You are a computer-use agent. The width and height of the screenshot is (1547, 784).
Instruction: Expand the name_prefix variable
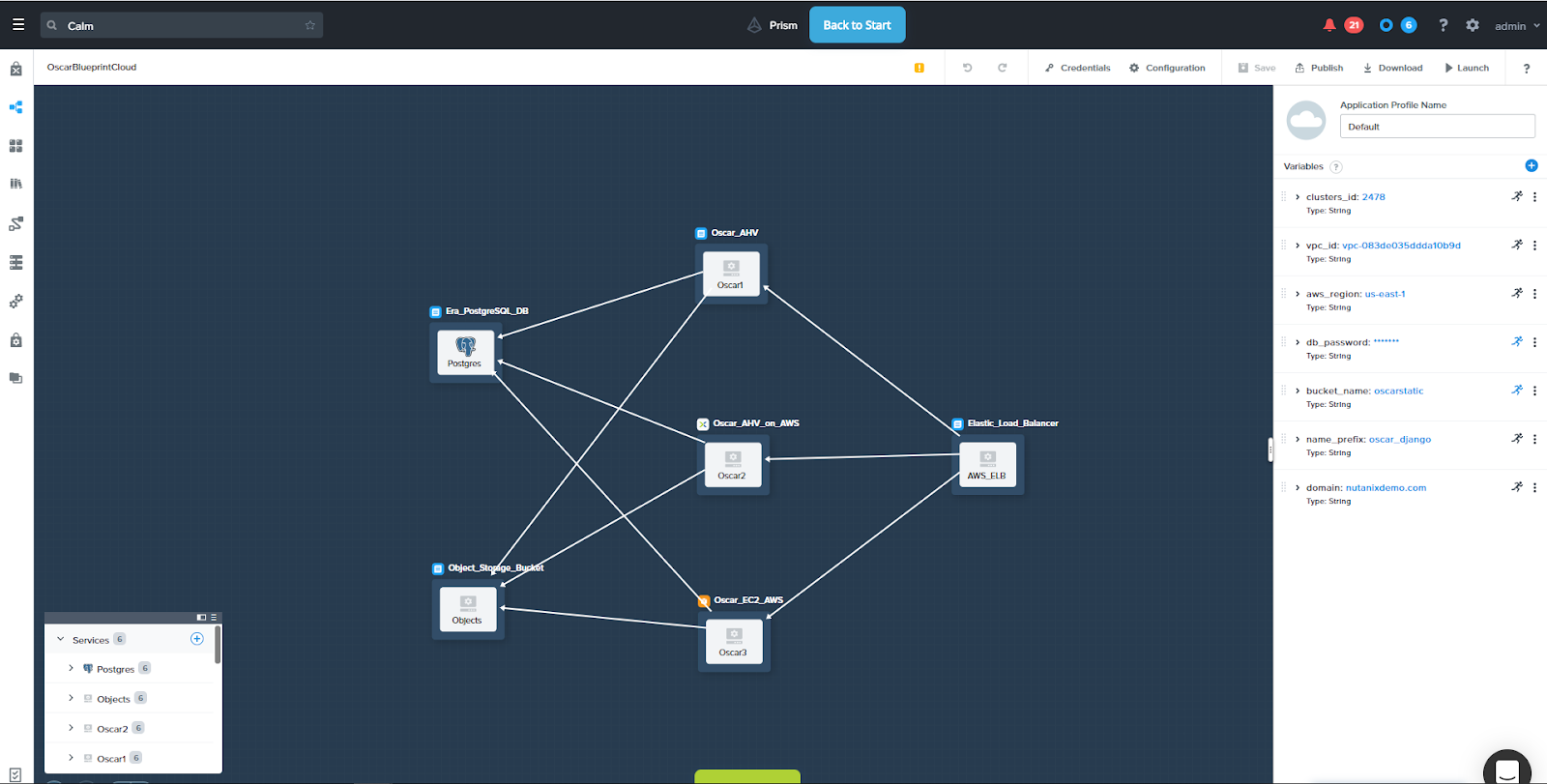(x=1298, y=439)
